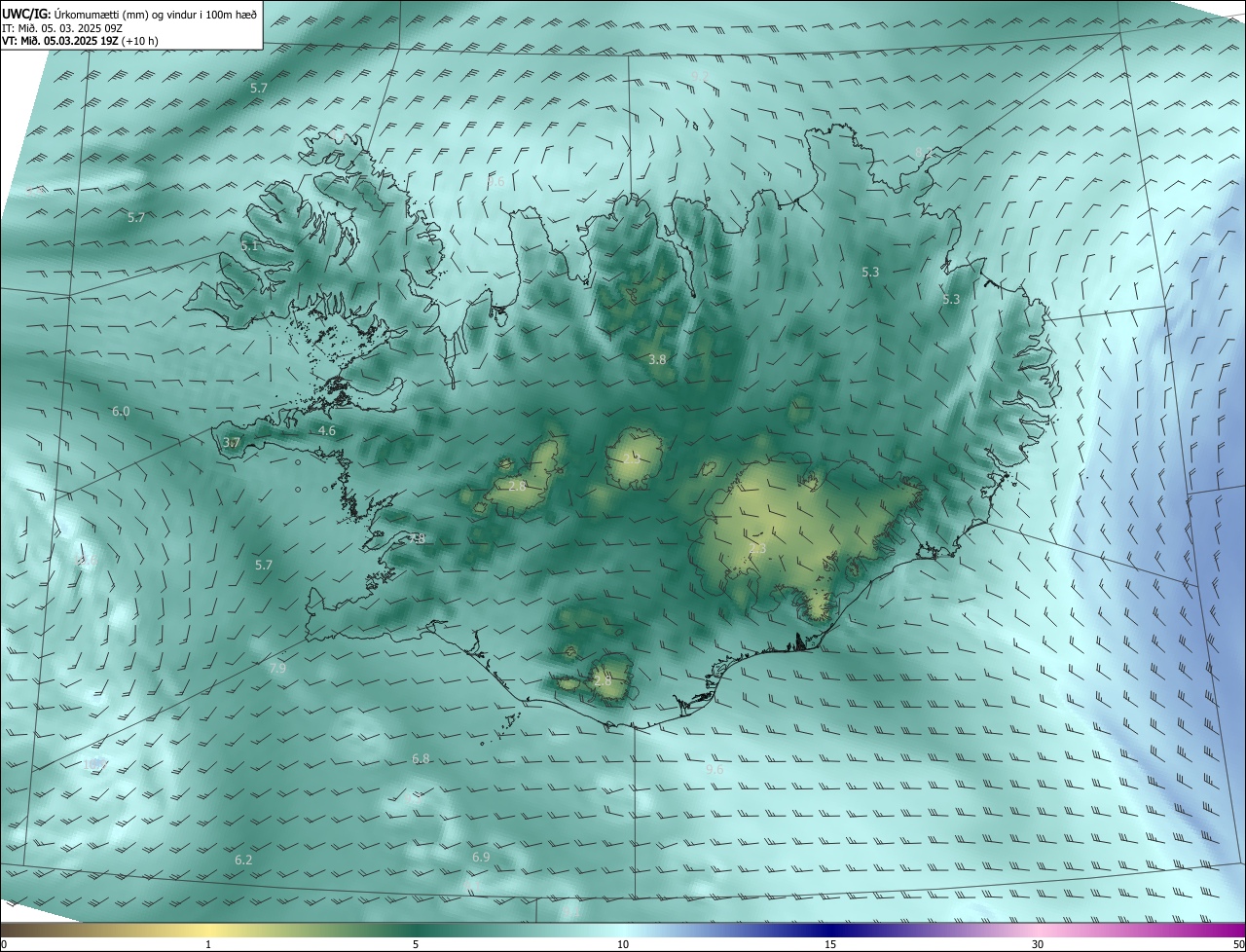Image resolution: width=1246 pixels, height=952 pixels.
Task: Click the 10 tick on the color scale
Action: point(623,944)
